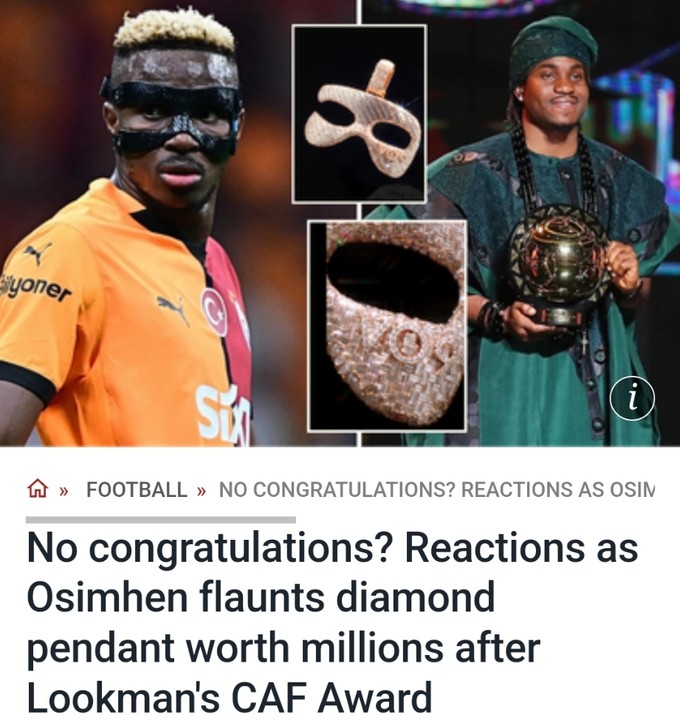Click the first breadcrumb double-arrow separator
The image size is (680, 720).
pyautogui.click(x=64, y=491)
